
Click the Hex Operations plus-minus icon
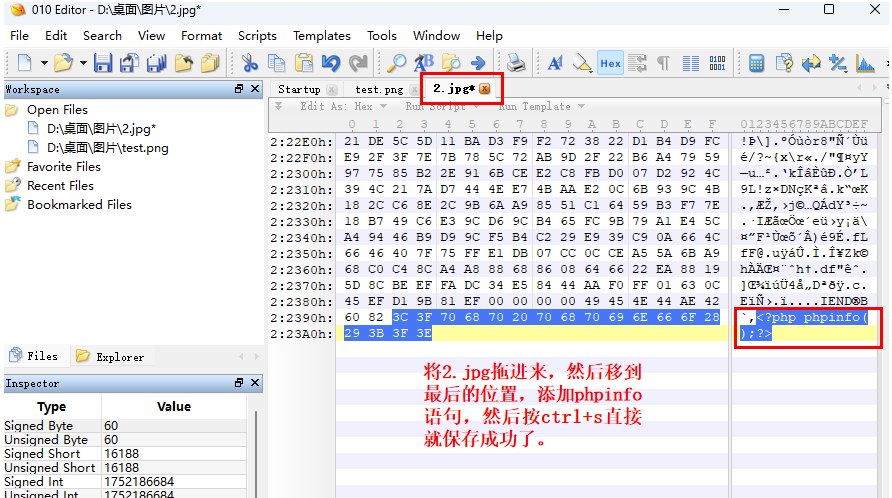[x=838, y=63]
